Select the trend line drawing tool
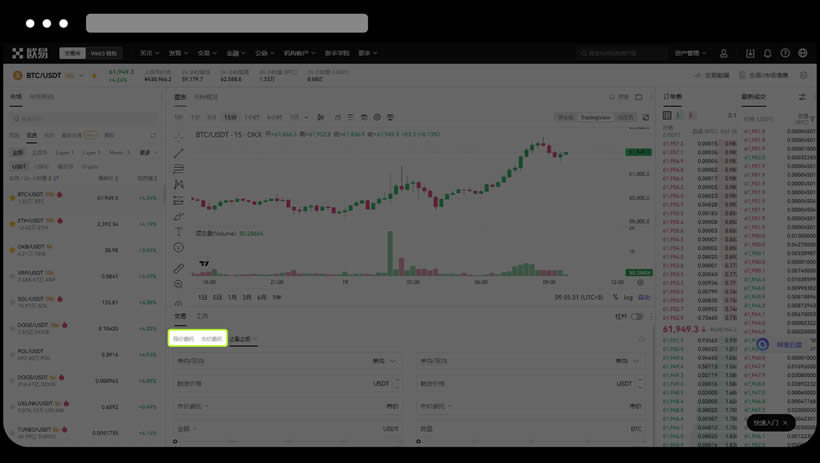Viewport: 820px width, 463px height. pyautogui.click(x=179, y=153)
